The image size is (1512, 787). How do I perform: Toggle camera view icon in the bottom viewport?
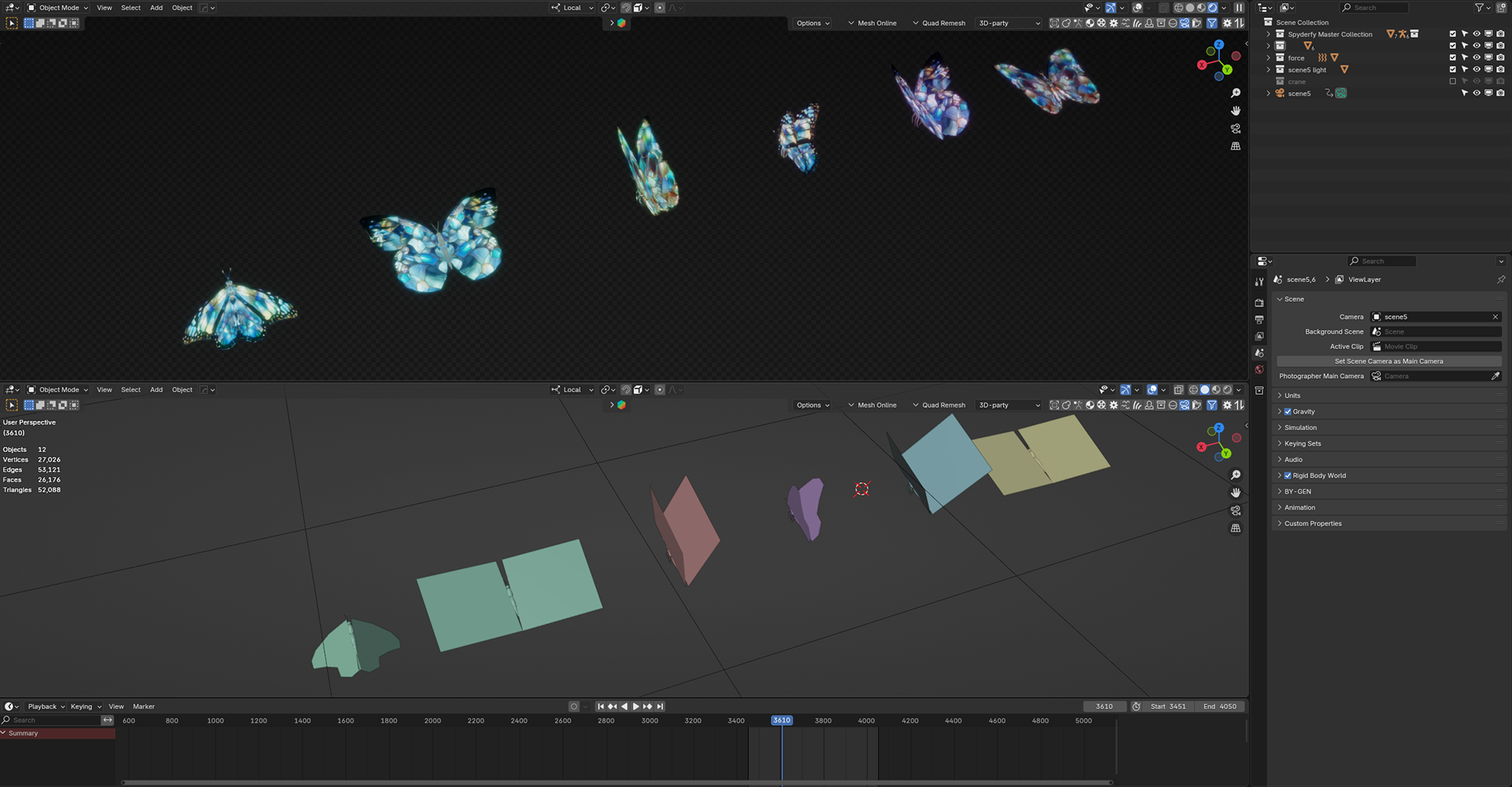point(1236,510)
